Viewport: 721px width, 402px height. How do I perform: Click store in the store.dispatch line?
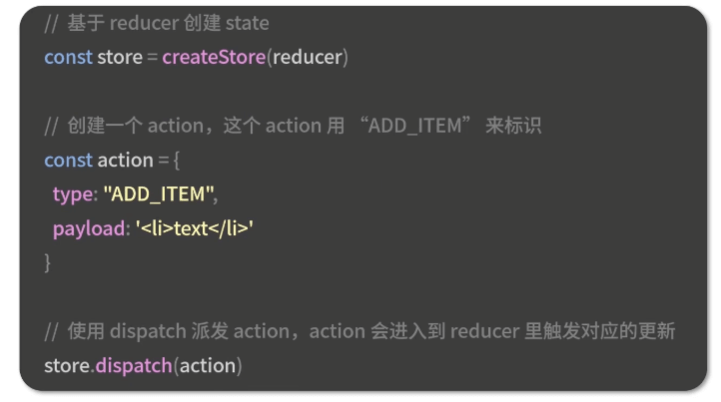[67, 366]
